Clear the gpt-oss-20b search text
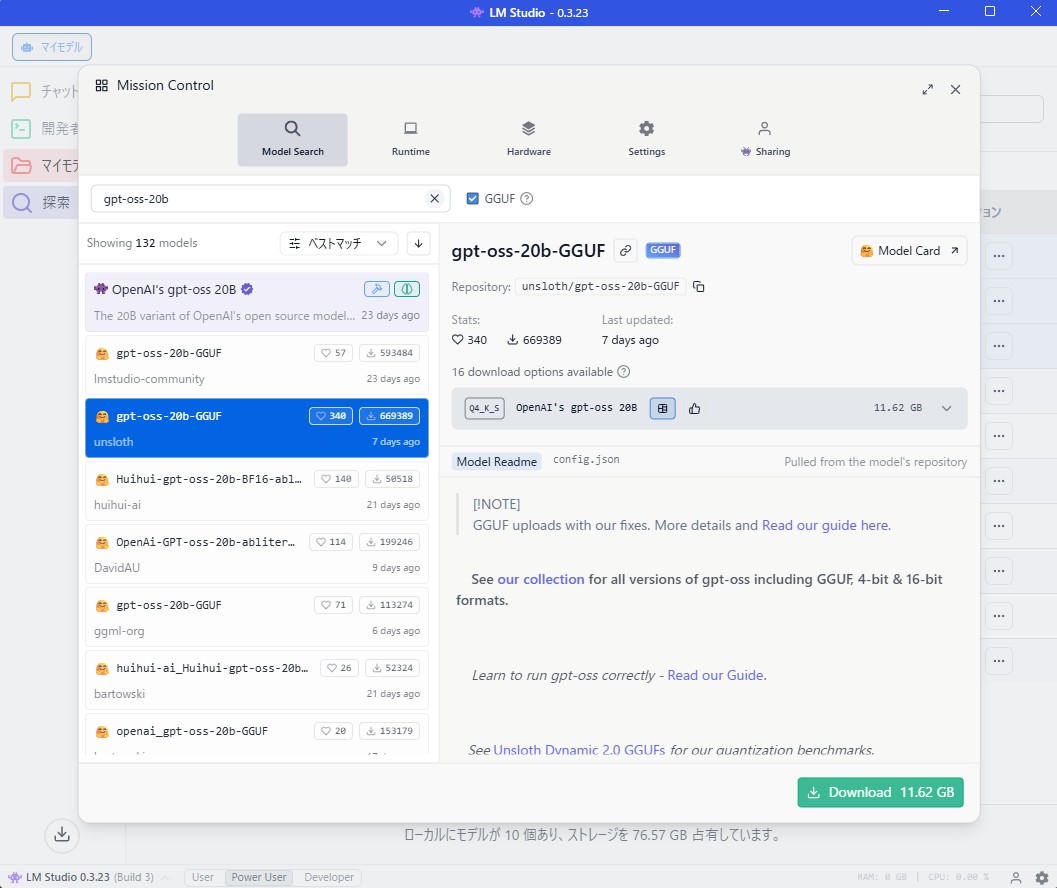 coord(434,198)
